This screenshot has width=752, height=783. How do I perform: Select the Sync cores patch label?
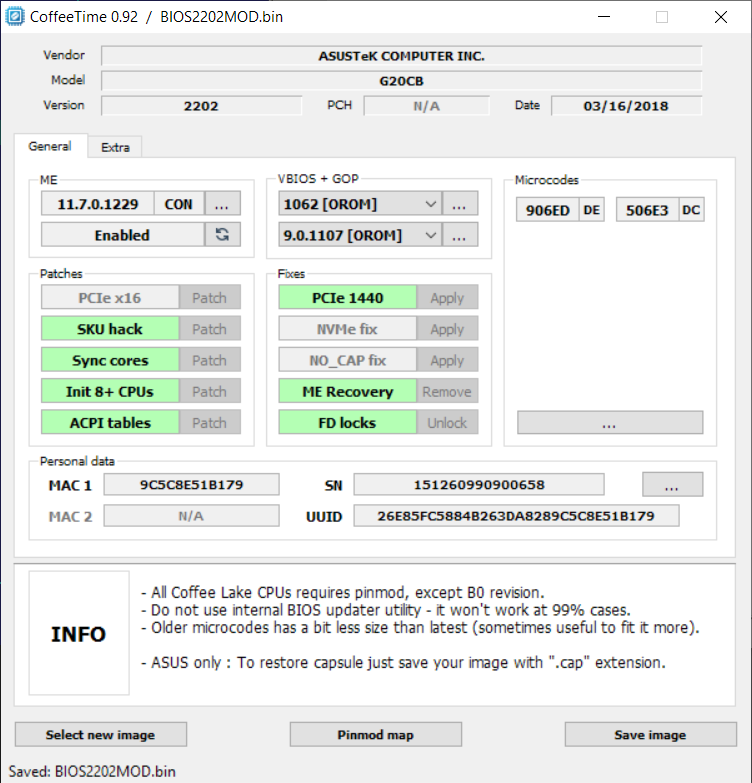(110, 360)
